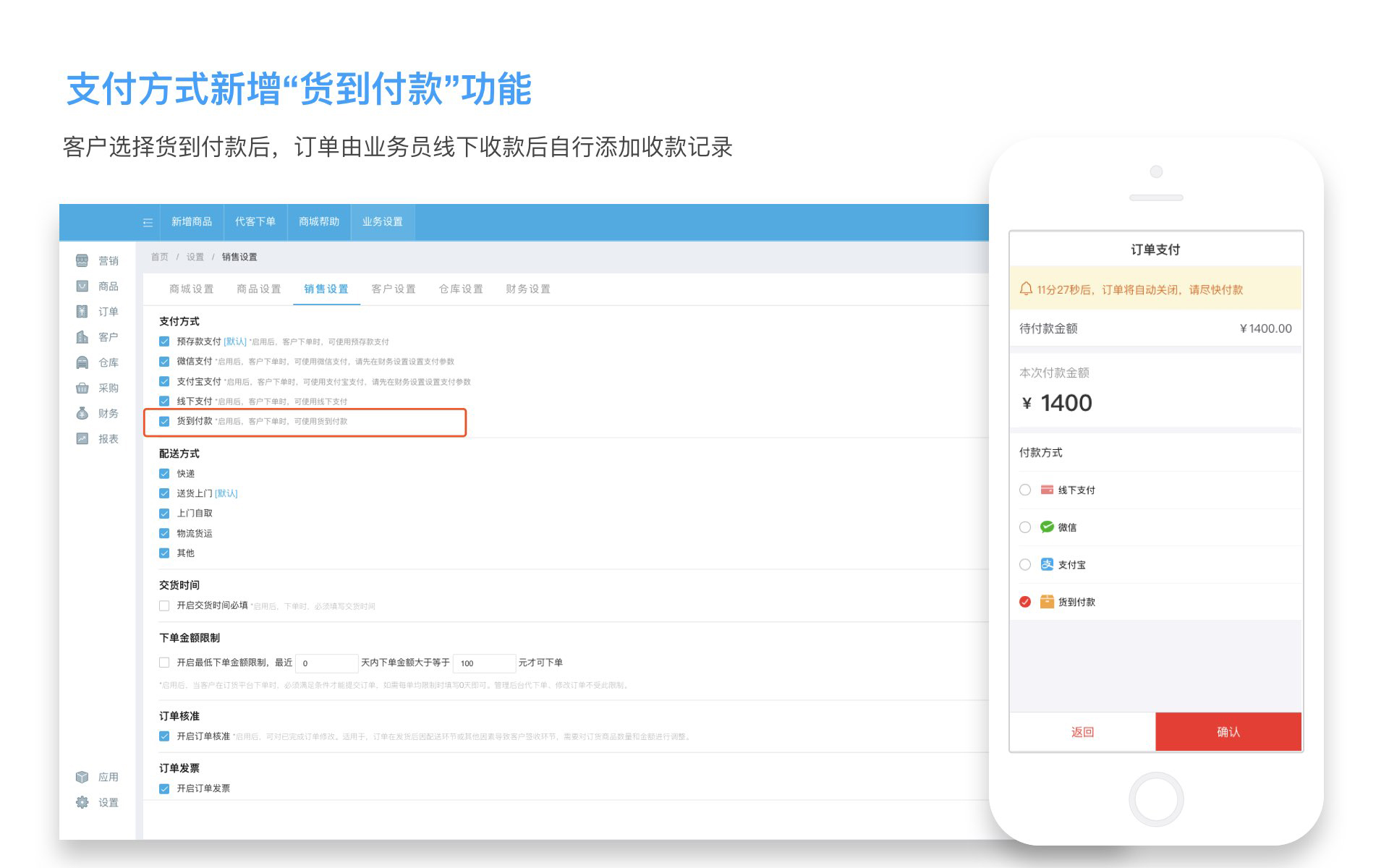
Task: Tap the 返回 button on phone
Action: 1082,732
